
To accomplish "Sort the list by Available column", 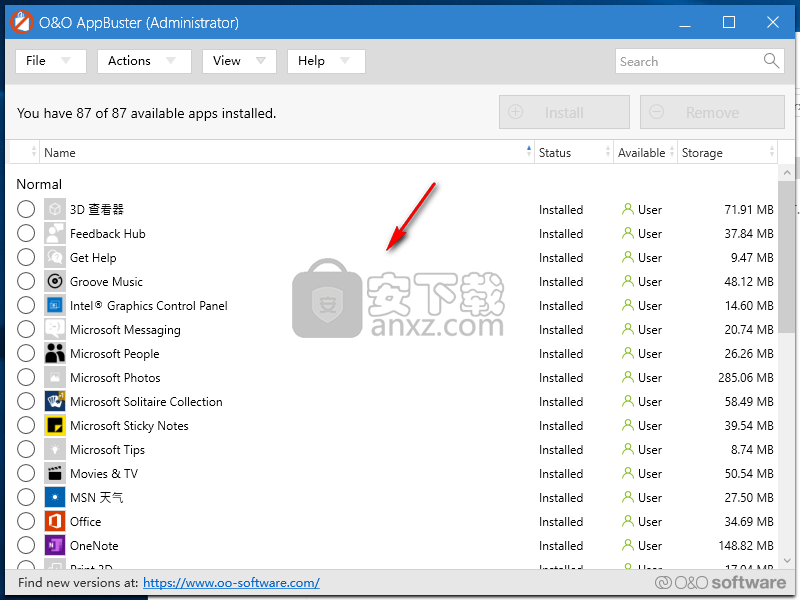I will (x=645, y=153).
